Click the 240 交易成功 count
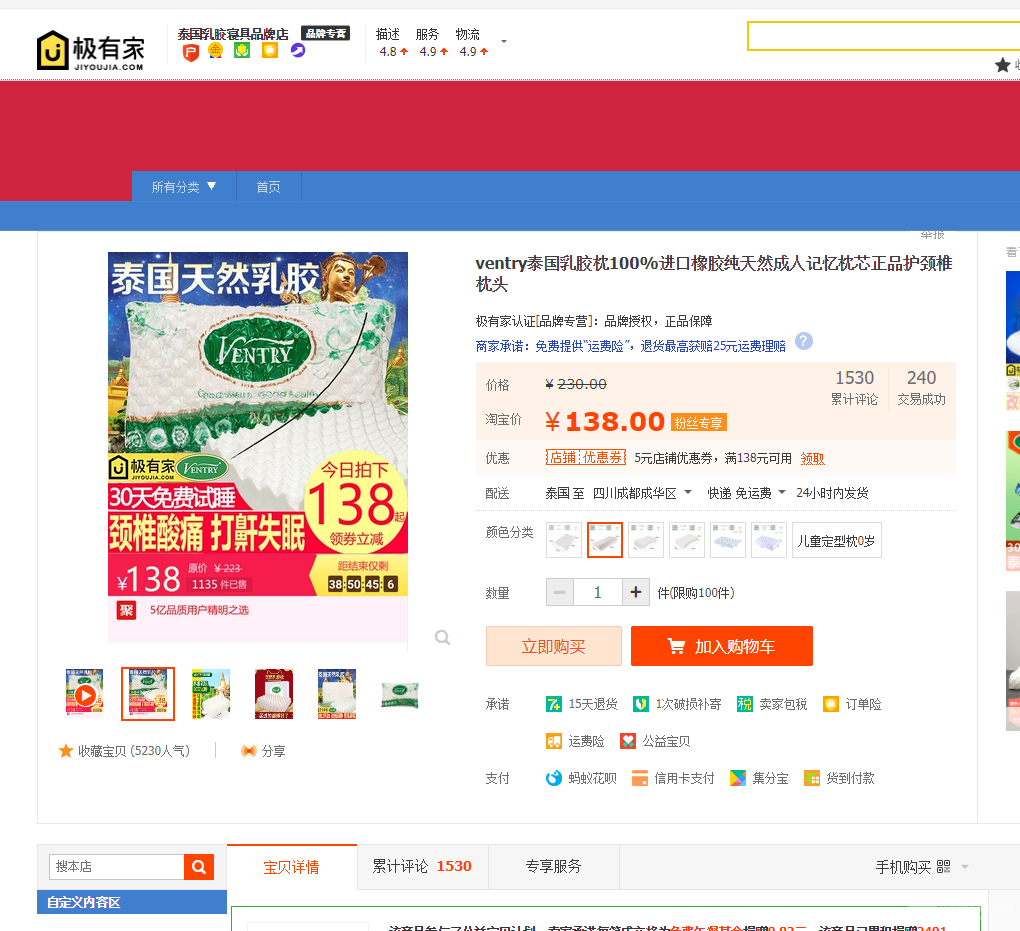The height and width of the screenshot is (931, 1020). tap(921, 387)
